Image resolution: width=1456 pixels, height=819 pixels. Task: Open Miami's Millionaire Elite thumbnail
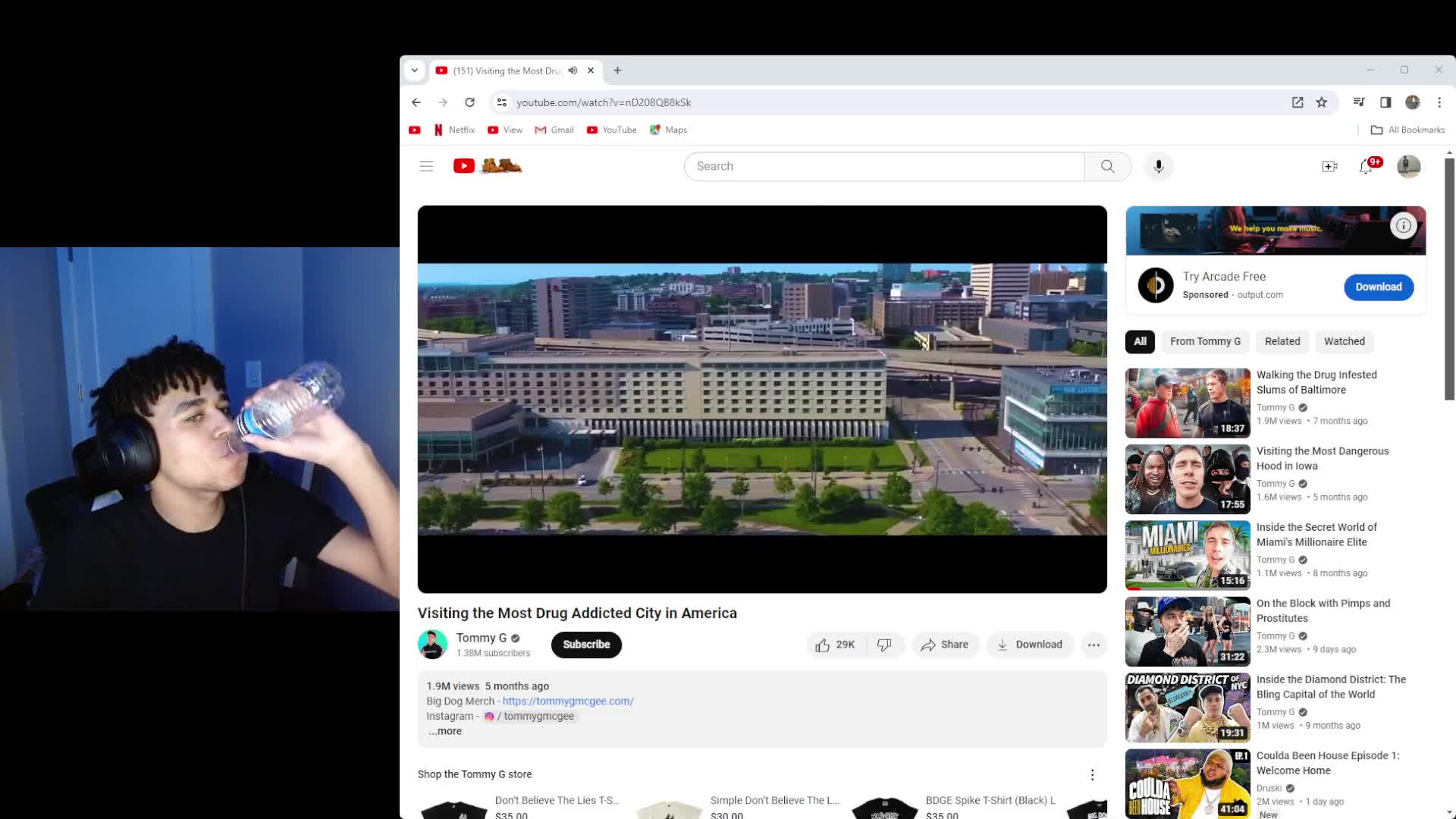click(1188, 555)
